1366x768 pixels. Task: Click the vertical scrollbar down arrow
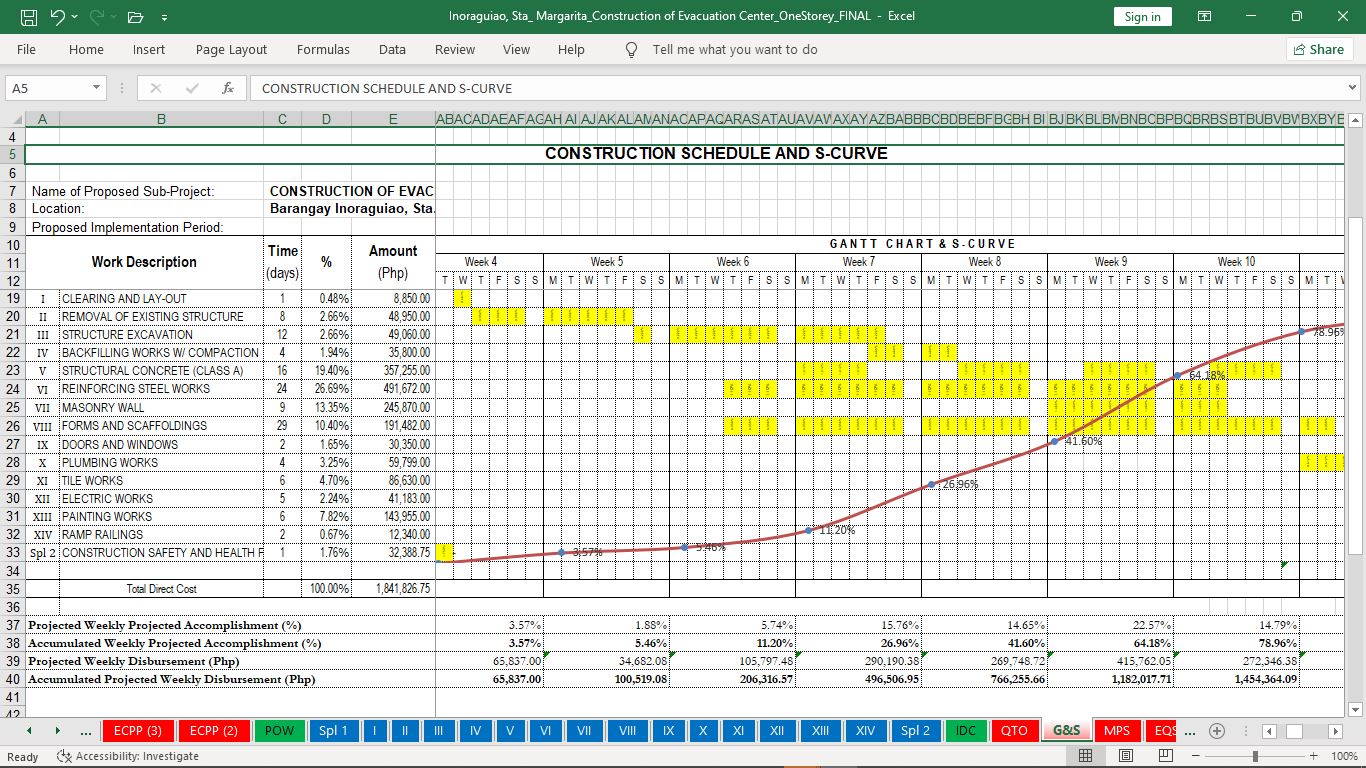point(1356,709)
